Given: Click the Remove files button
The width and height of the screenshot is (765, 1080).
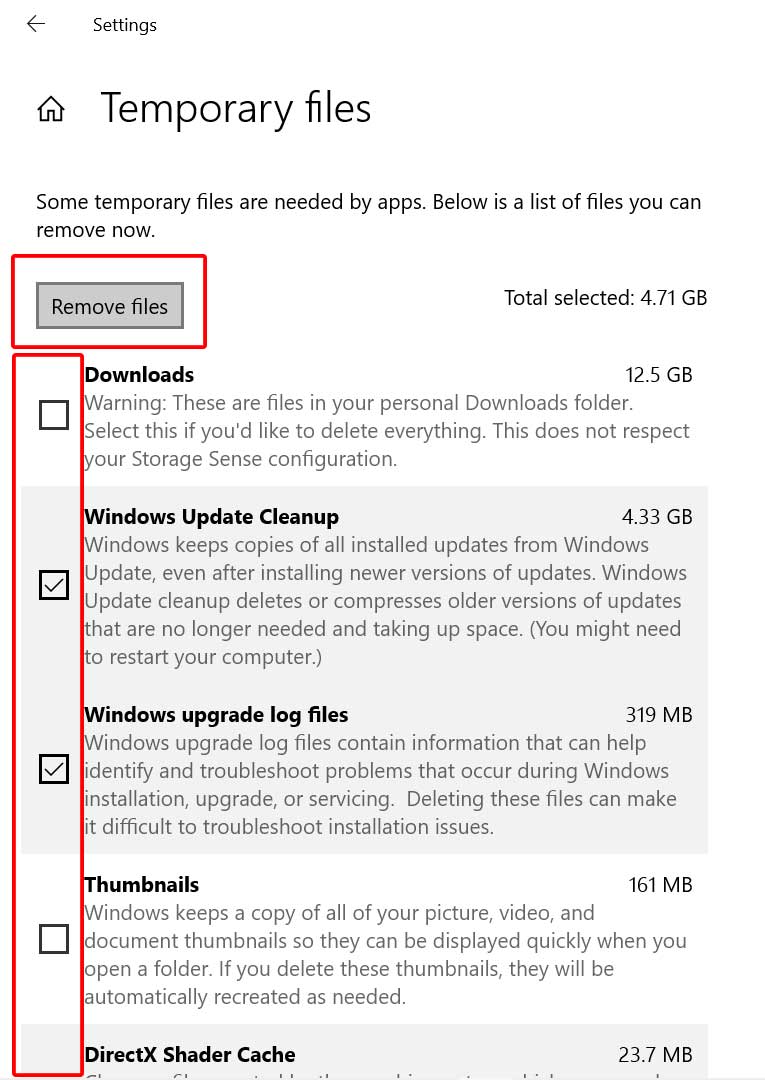Looking at the screenshot, I should click(x=109, y=306).
